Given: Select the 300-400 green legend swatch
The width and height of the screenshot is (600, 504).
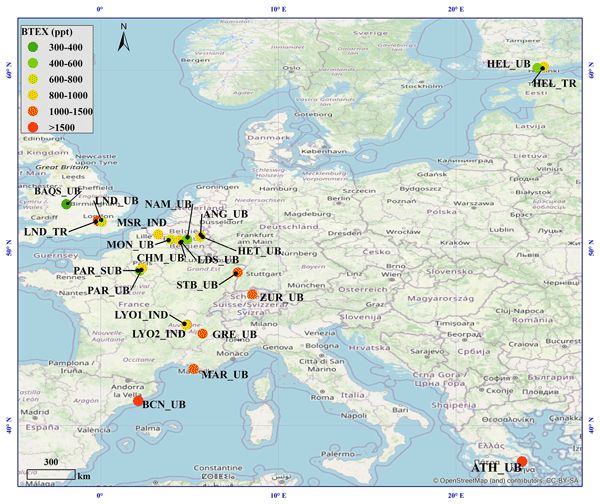Looking at the screenshot, I should [34, 47].
